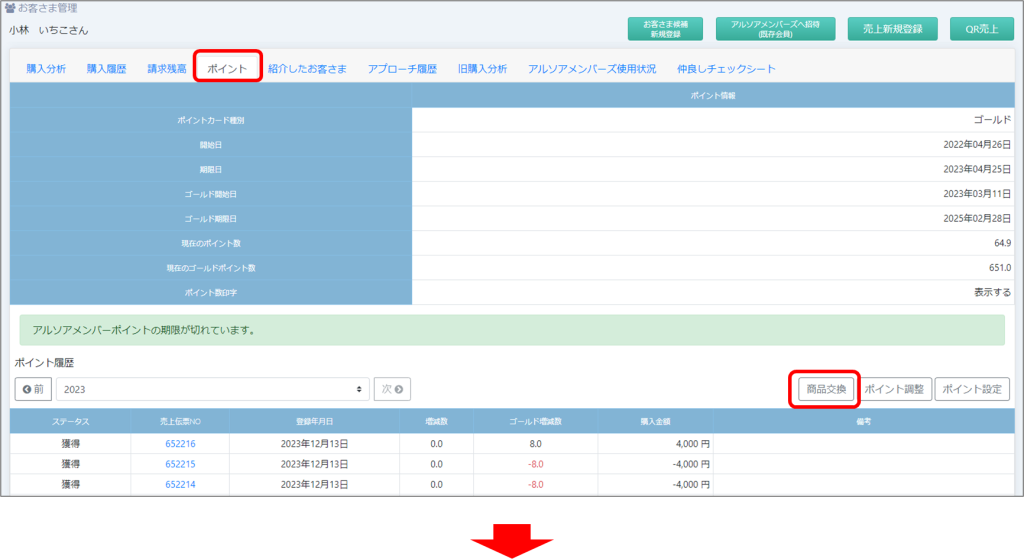
Task: Open the 購入履歴 tab
Action: tap(106, 69)
